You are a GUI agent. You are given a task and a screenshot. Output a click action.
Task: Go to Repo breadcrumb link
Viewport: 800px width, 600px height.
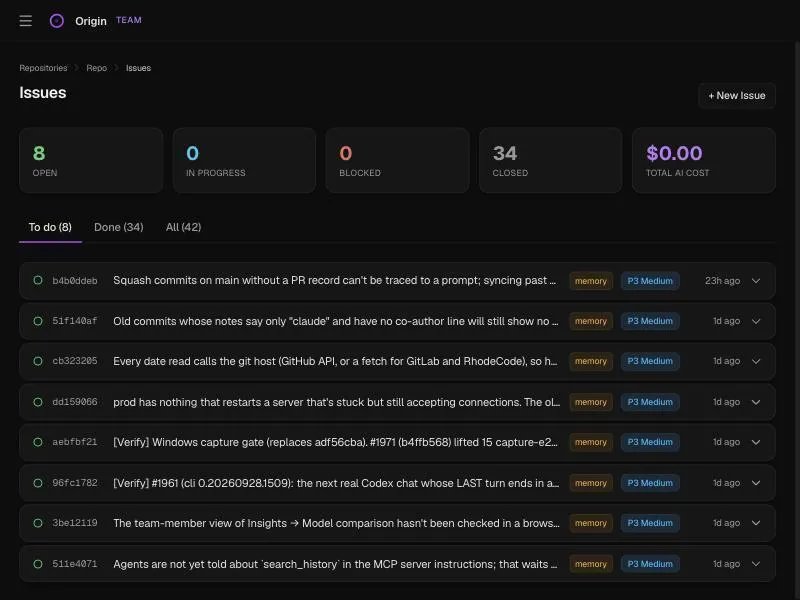(x=96, y=68)
